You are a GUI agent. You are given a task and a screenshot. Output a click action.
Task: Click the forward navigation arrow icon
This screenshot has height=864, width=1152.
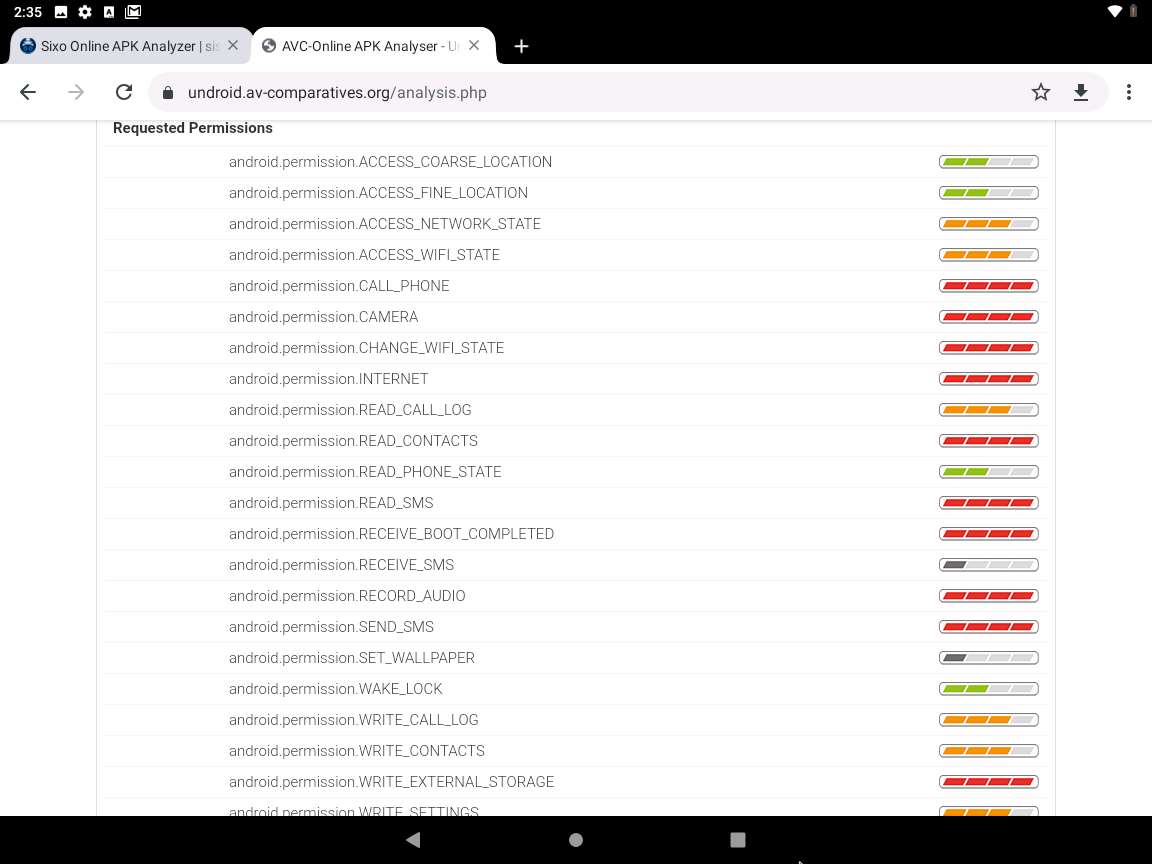coord(76,91)
